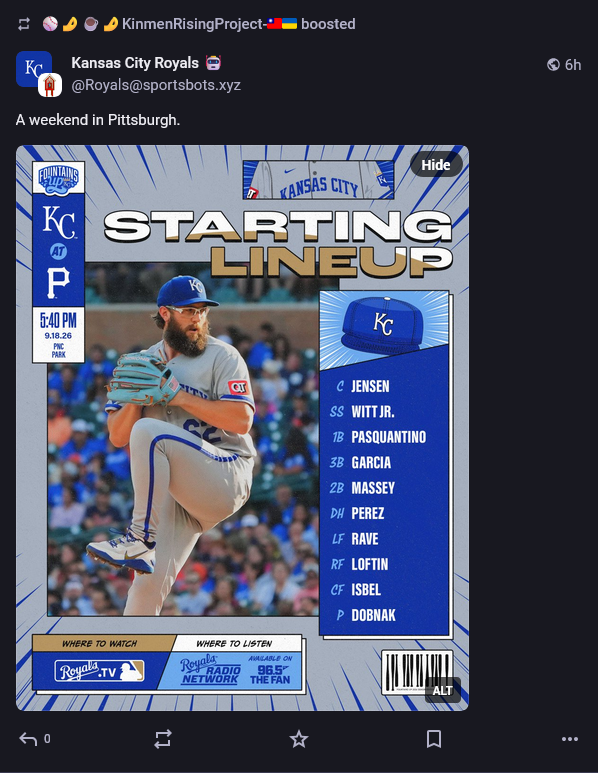Viewport: 598px width, 773px height.
Task: Open the Kansas City Royals display name
Action: click(135, 63)
